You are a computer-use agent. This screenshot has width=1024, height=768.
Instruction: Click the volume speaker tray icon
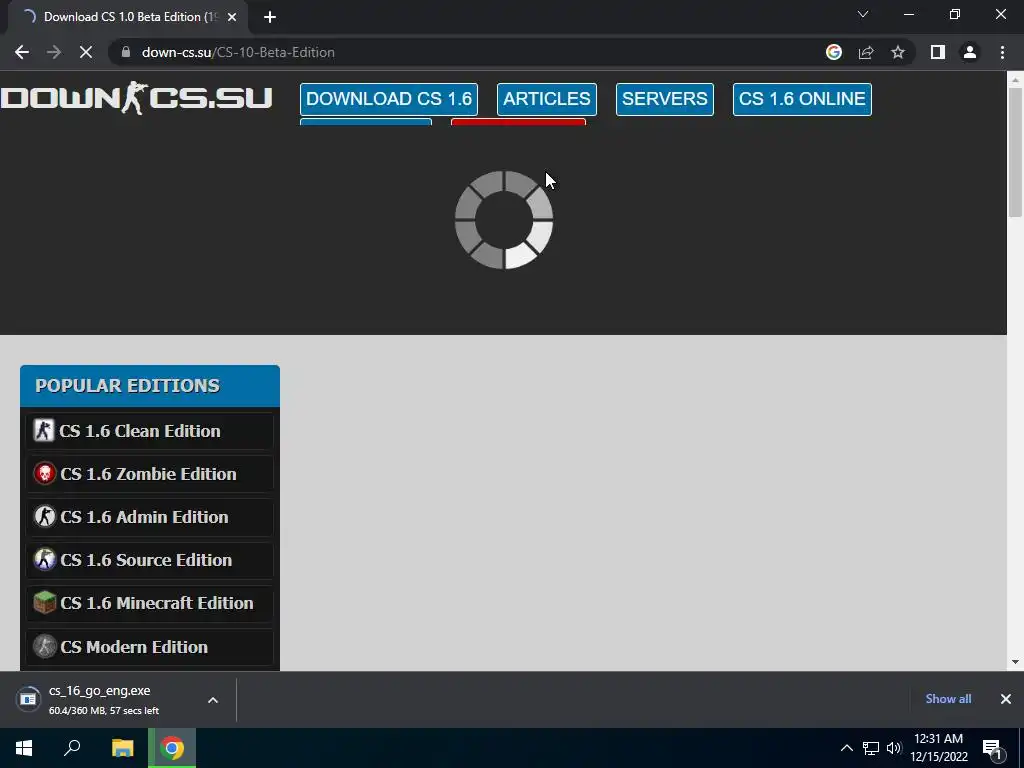point(894,748)
